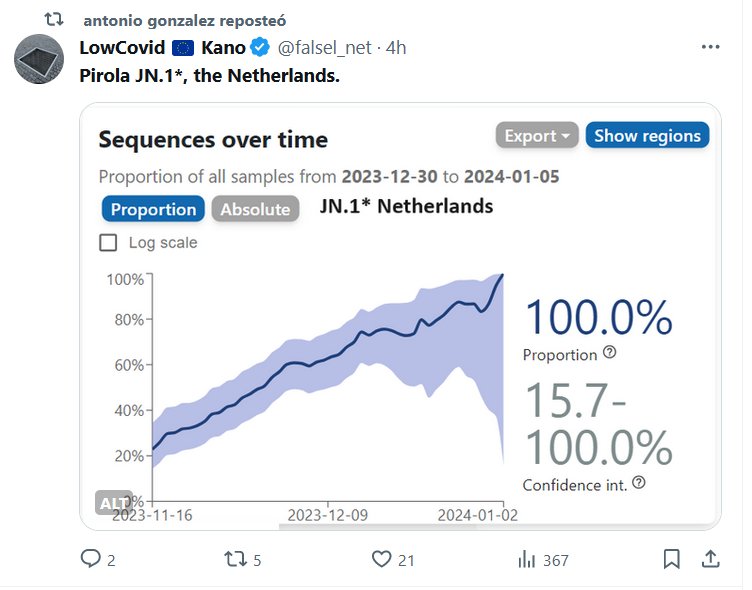Image resolution: width=752 pixels, height=590 pixels.
Task: Click the Confidence int. help icon
Action: coord(639,483)
